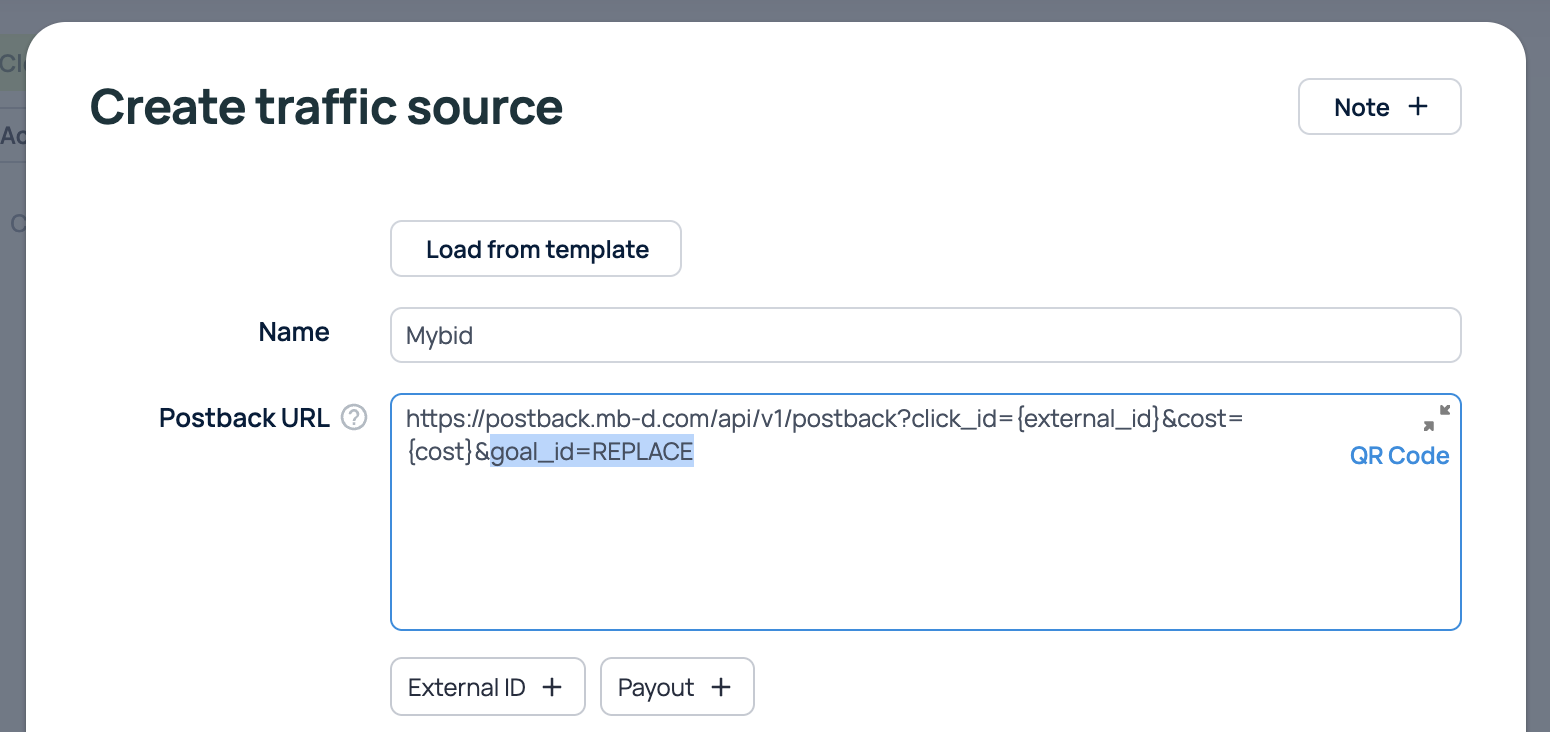Image resolution: width=1550 pixels, height=732 pixels.
Task: Click the collapse arrows icon in Postback URL box
Action: pos(1436,418)
